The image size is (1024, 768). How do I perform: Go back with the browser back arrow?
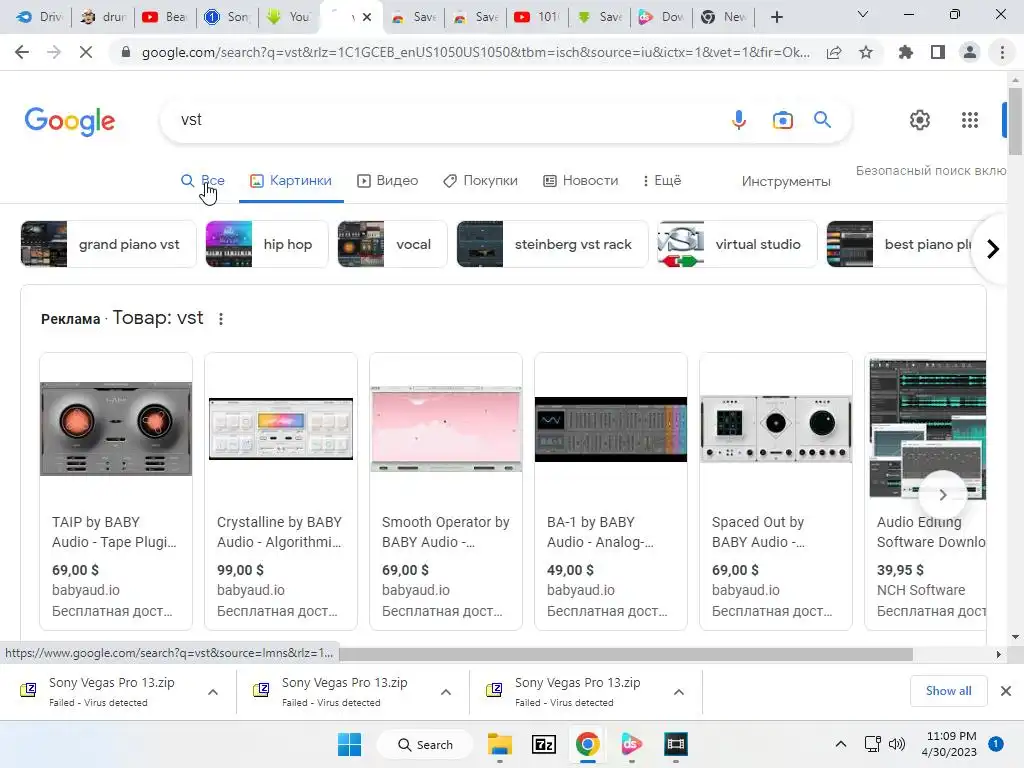click(x=22, y=52)
